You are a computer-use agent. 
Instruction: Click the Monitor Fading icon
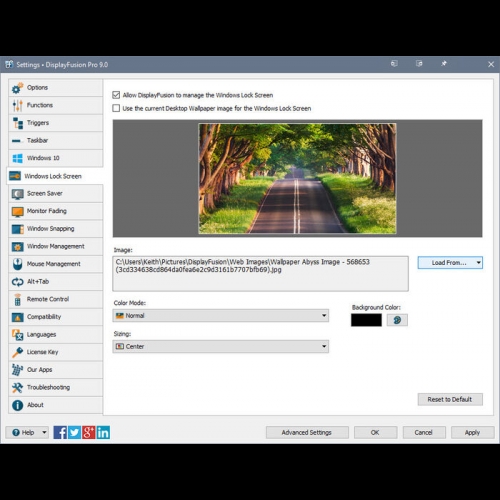point(17,211)
